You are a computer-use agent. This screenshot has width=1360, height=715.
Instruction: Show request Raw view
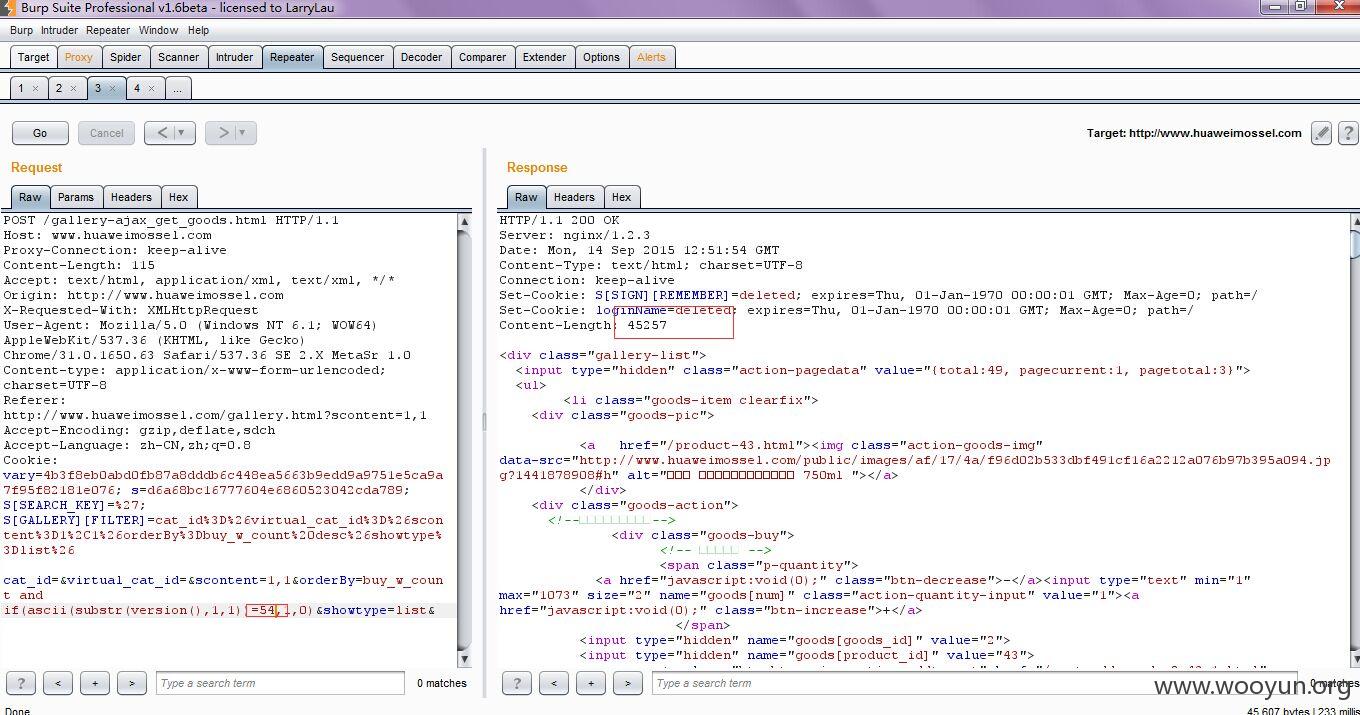pos(30,197)
